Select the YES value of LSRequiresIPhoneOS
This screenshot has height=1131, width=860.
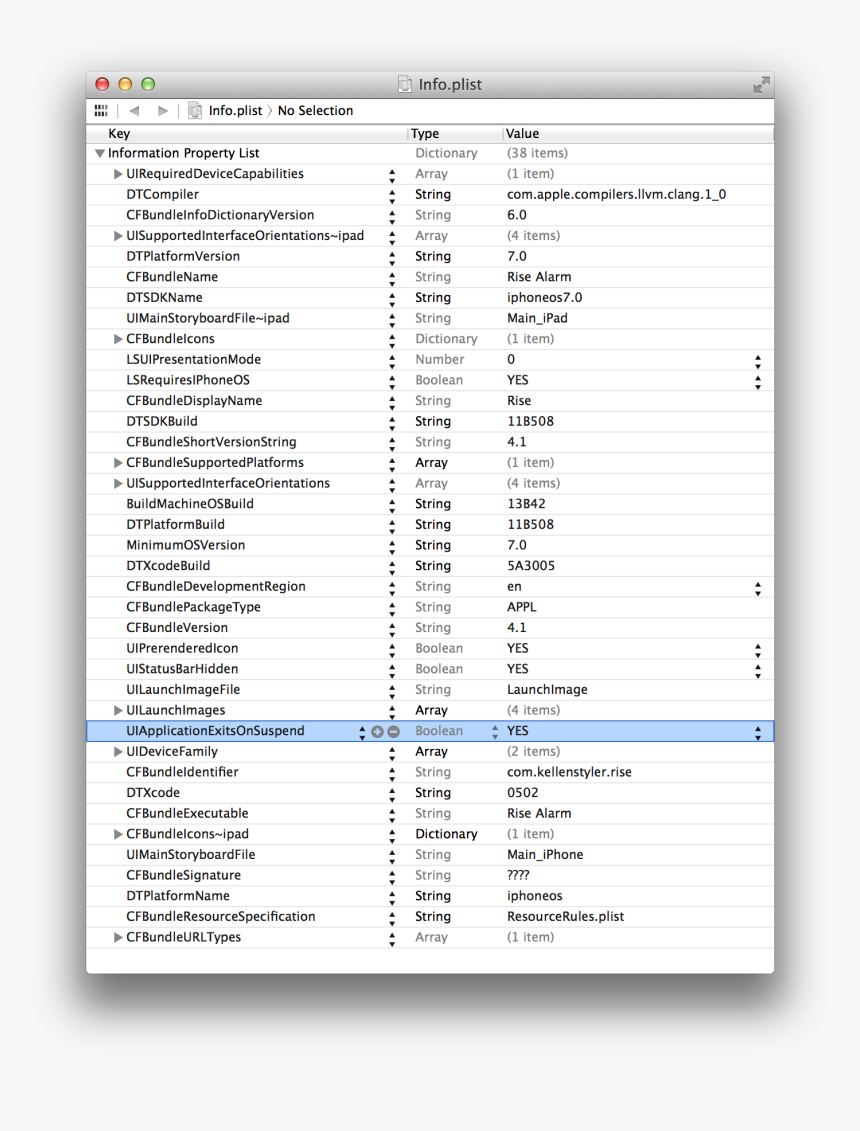pyautogui.click(x=517, y=380)
